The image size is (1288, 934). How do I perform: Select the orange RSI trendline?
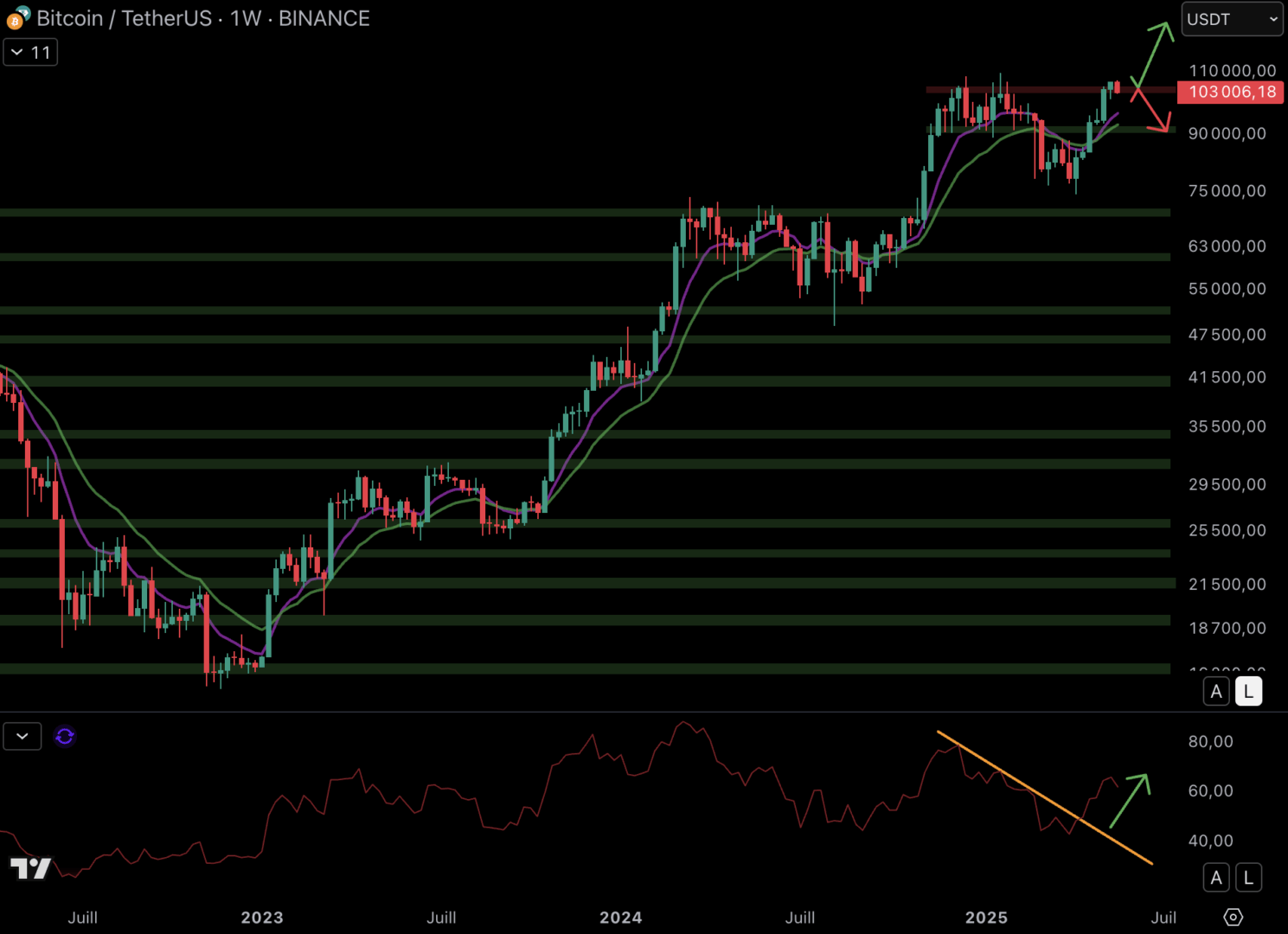pos(1045,797)
